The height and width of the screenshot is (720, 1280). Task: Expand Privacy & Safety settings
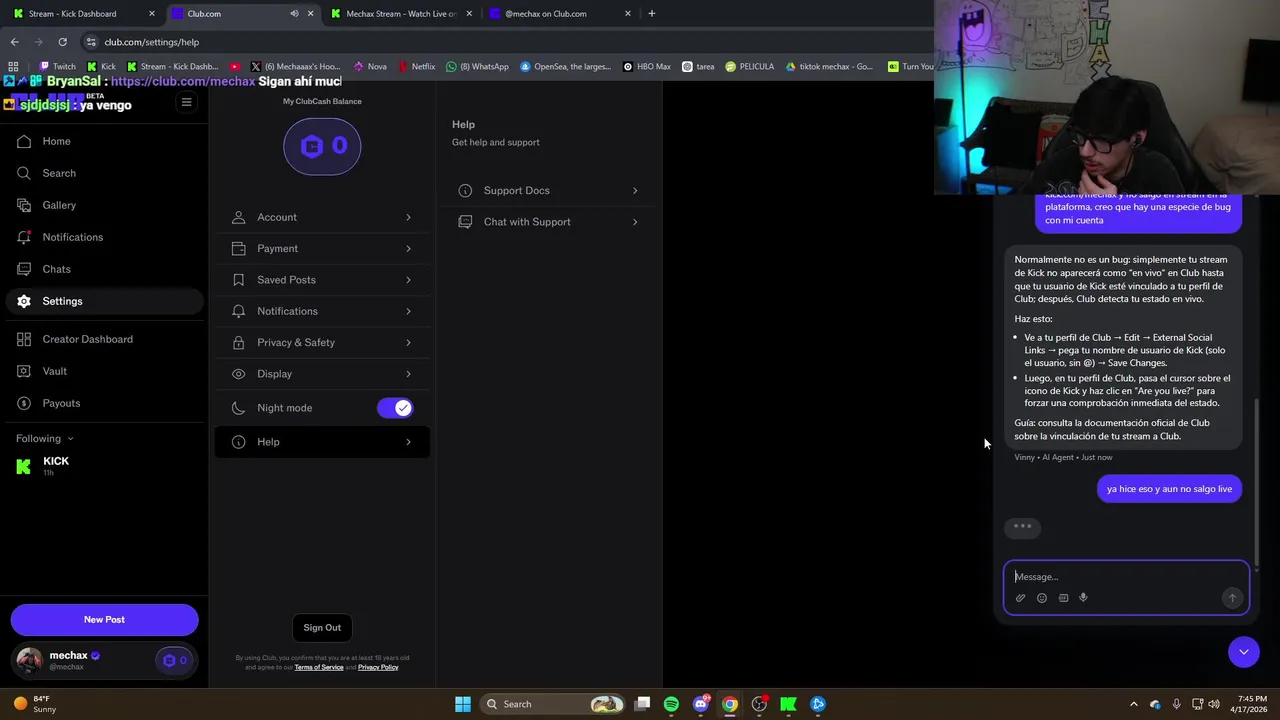[322, 342]
